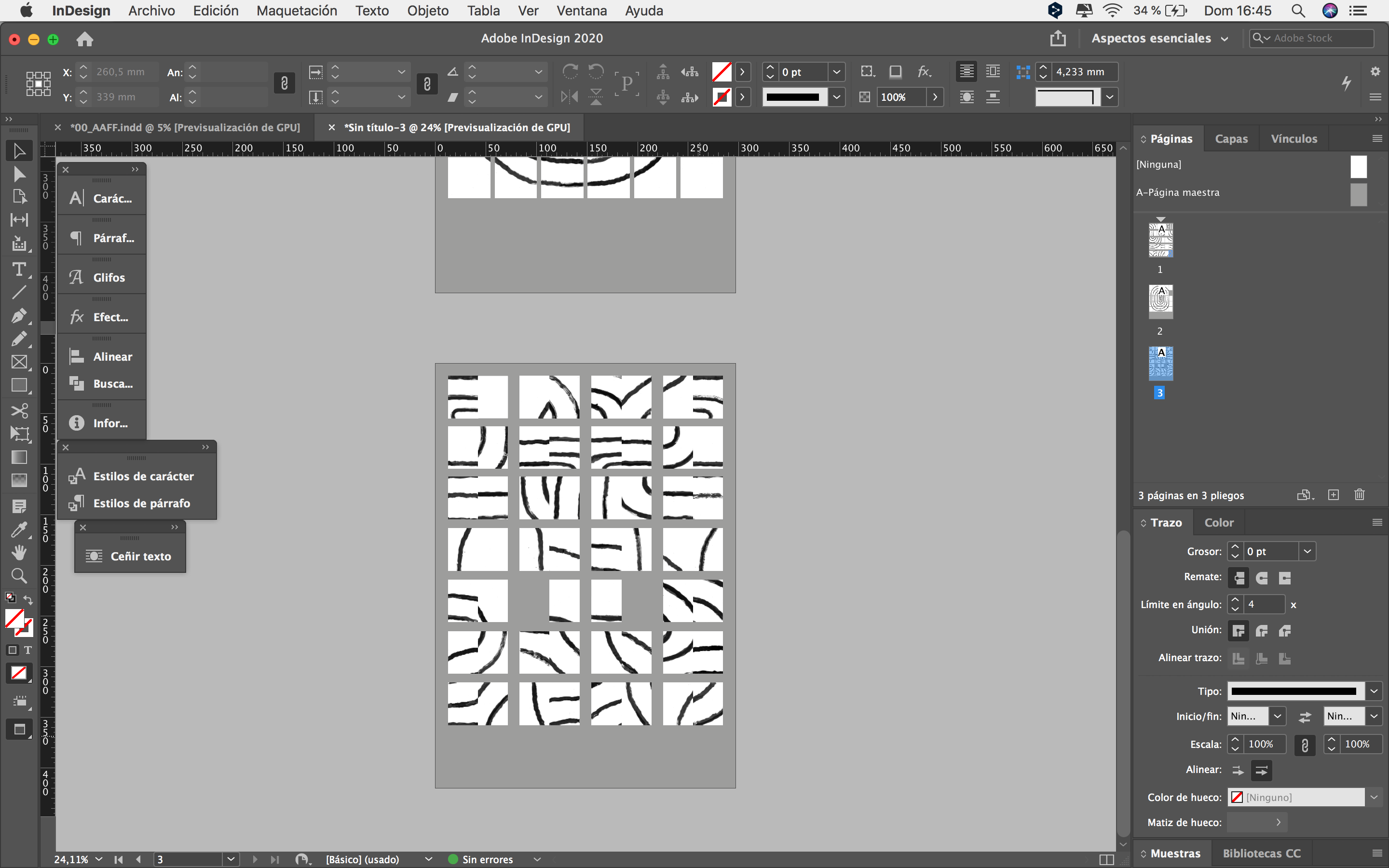Image resolution: width=1389 pixels, height=868 pixels.
Task: Open the page number dropdown
Action: 231,859
